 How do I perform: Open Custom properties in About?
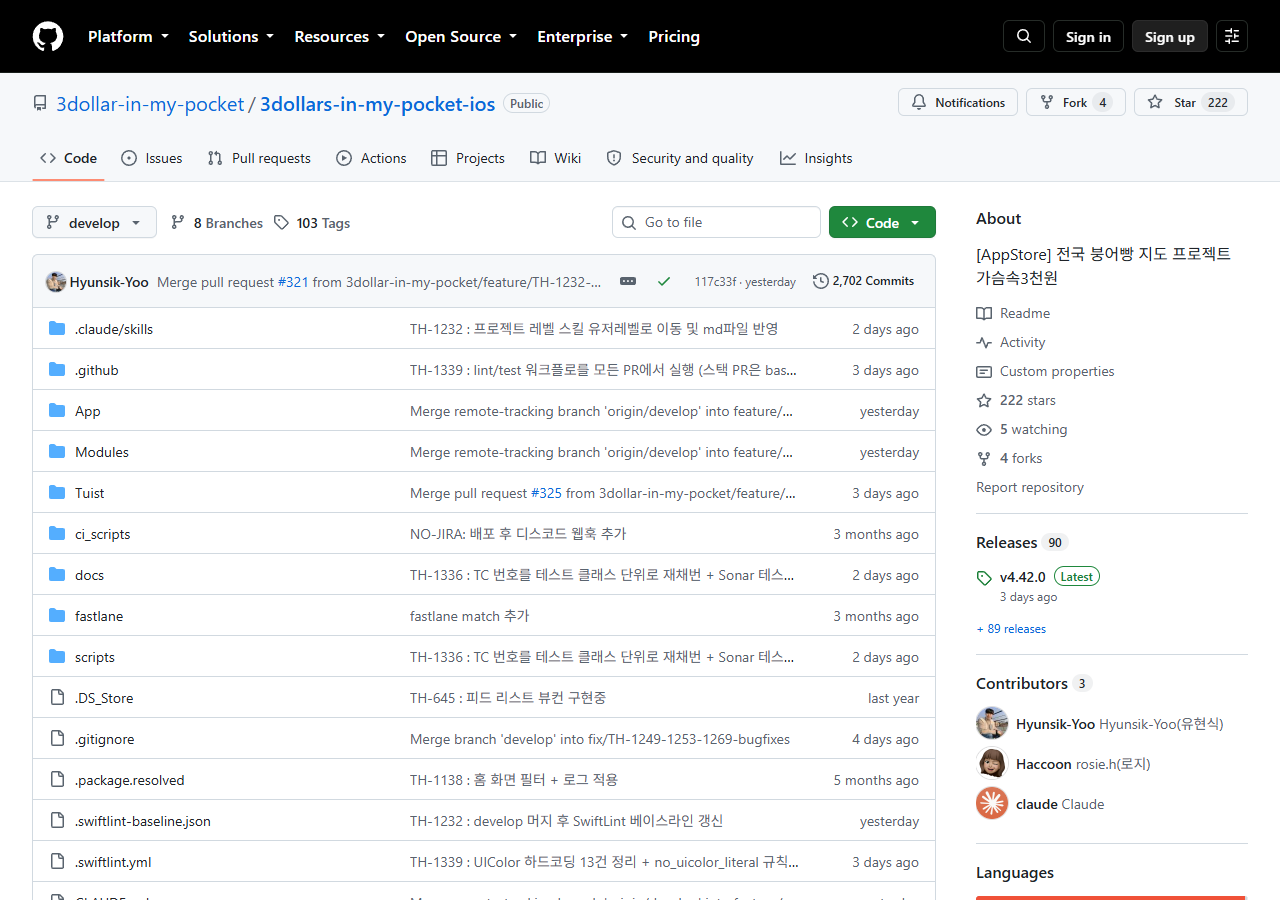(x=1045, y=371)
